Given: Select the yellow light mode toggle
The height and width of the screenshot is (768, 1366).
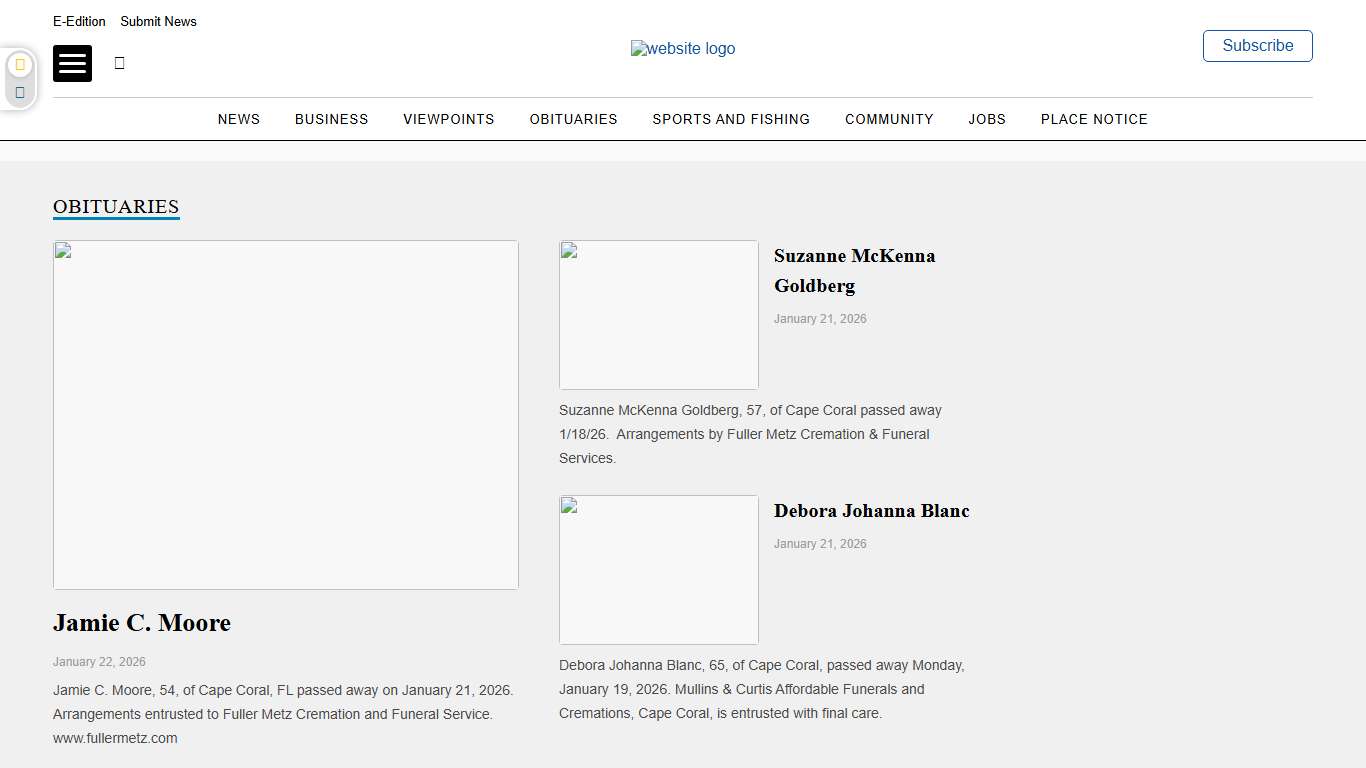Looking at the screenshot, I should pyautogui.click(x=20, y=65).
